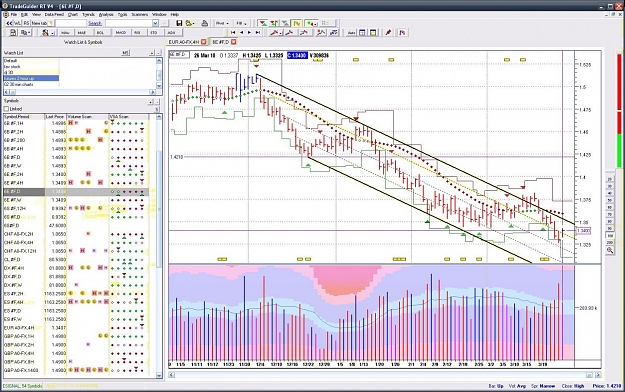The width and height of the screenshot is (625, 392).
Task: Click the print icon
Action: (205, 23)
